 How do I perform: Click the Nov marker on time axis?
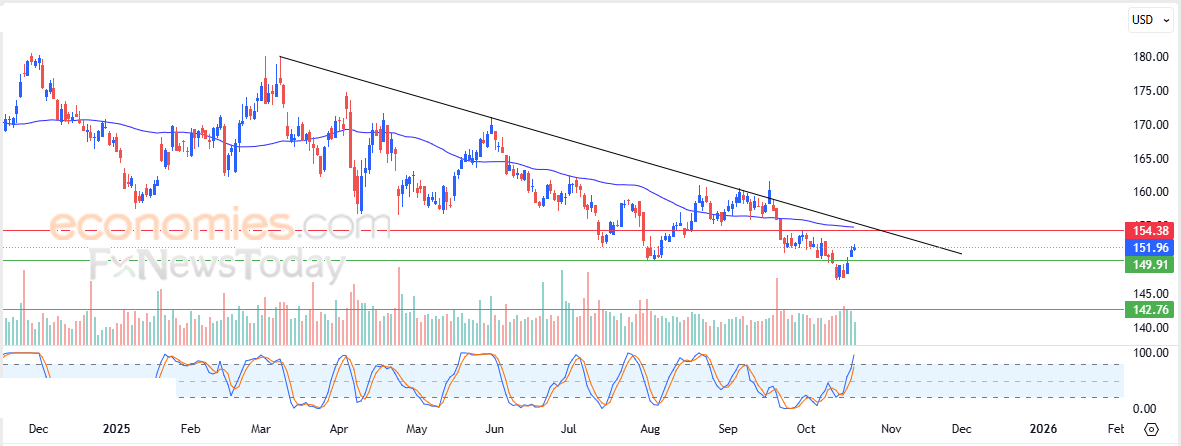pyautogui.click(x=891, y=429)
